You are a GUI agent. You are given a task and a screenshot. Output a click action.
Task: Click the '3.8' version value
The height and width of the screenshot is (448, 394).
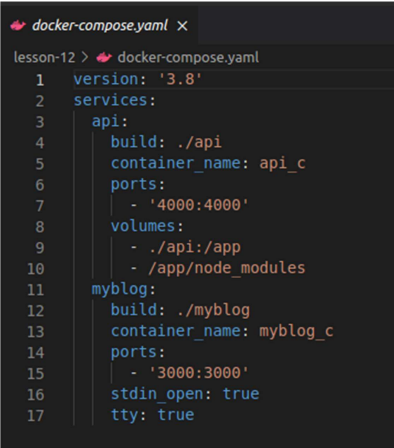pyautogui.click(x=180, y=79)
